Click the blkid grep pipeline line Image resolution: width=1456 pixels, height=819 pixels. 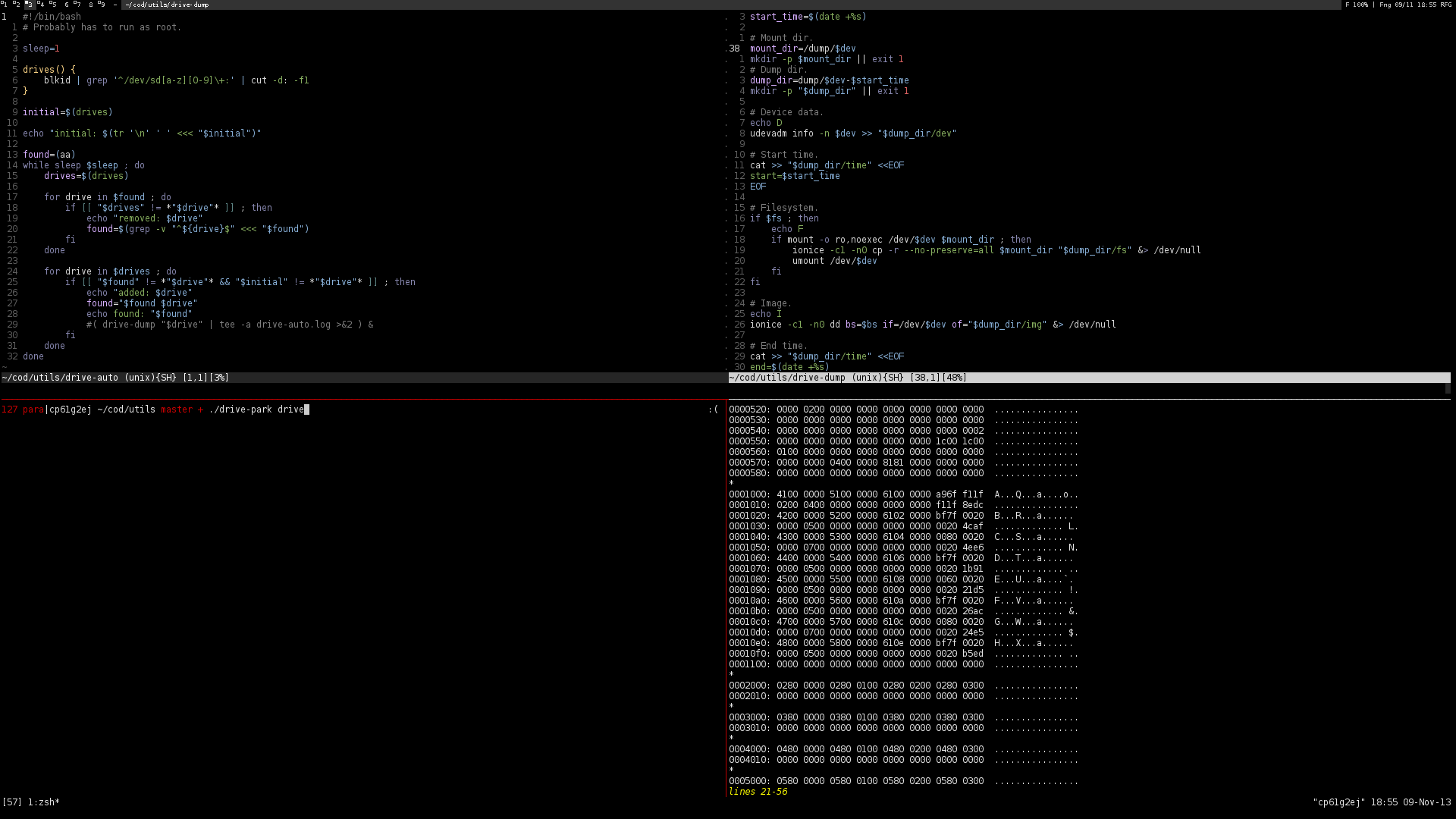click(176, 80)
